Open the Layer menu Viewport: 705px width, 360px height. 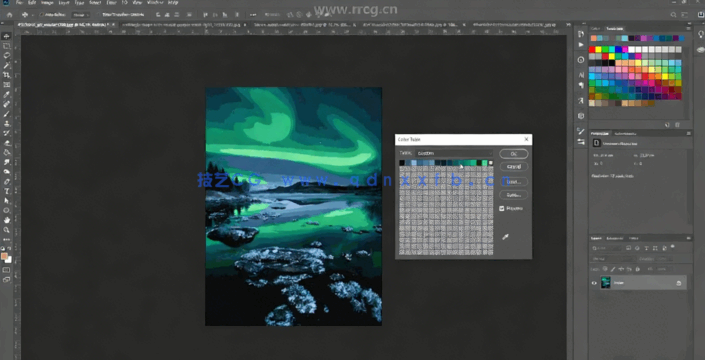click(63, 3)
